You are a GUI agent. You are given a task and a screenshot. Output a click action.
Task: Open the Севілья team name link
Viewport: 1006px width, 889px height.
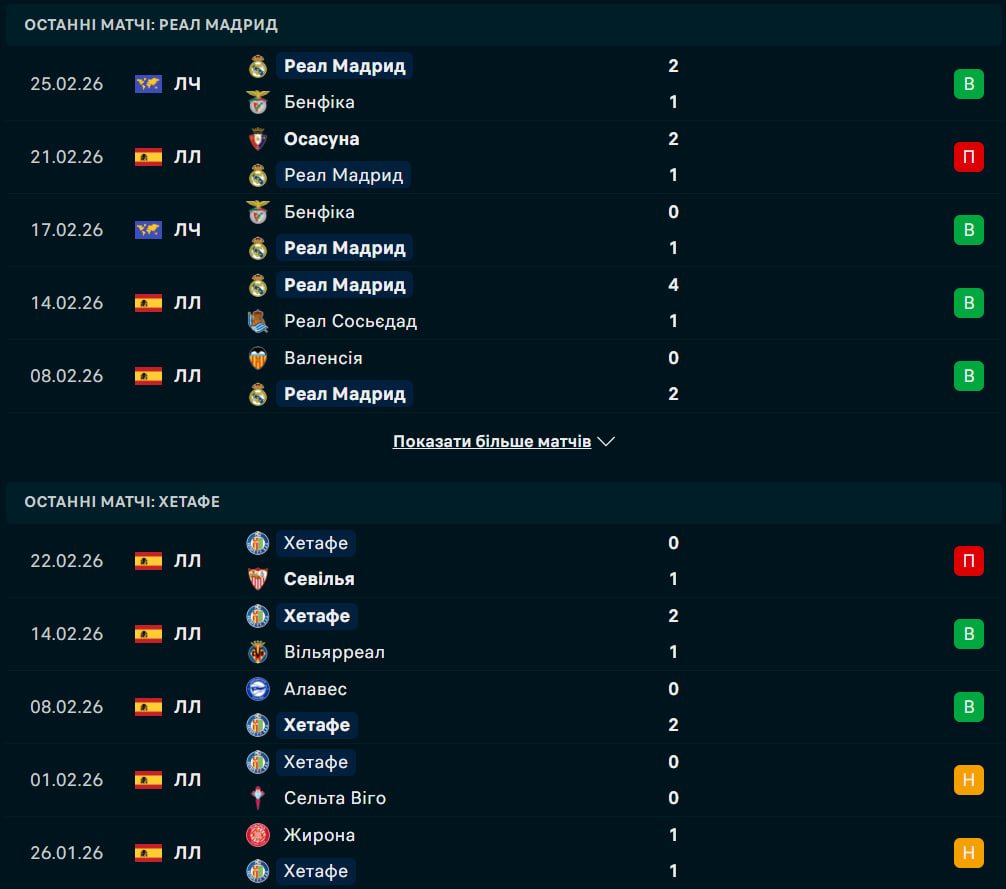[x=319, y=579]
